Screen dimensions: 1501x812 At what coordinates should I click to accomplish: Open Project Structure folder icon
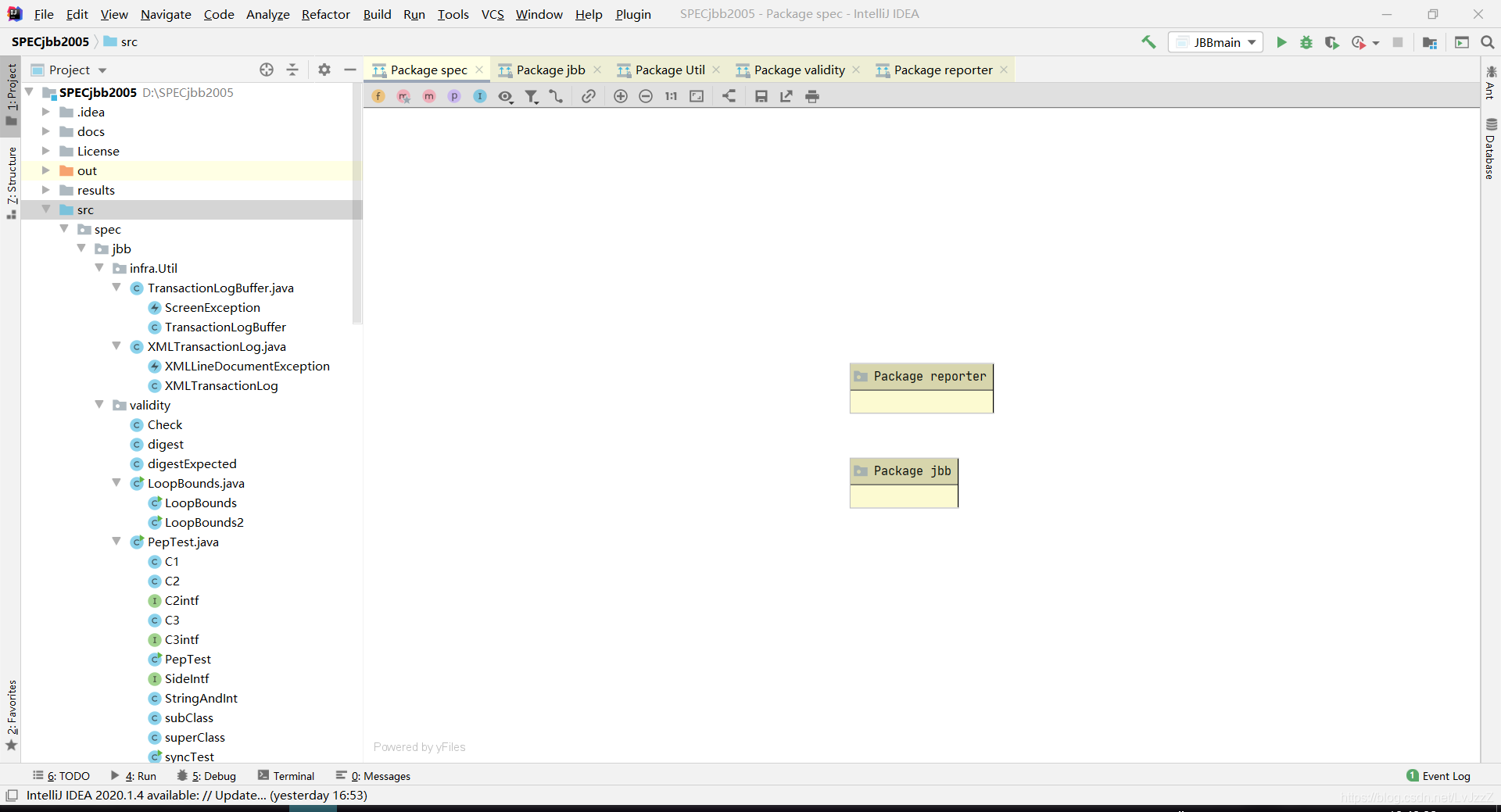coord(1430,42)
